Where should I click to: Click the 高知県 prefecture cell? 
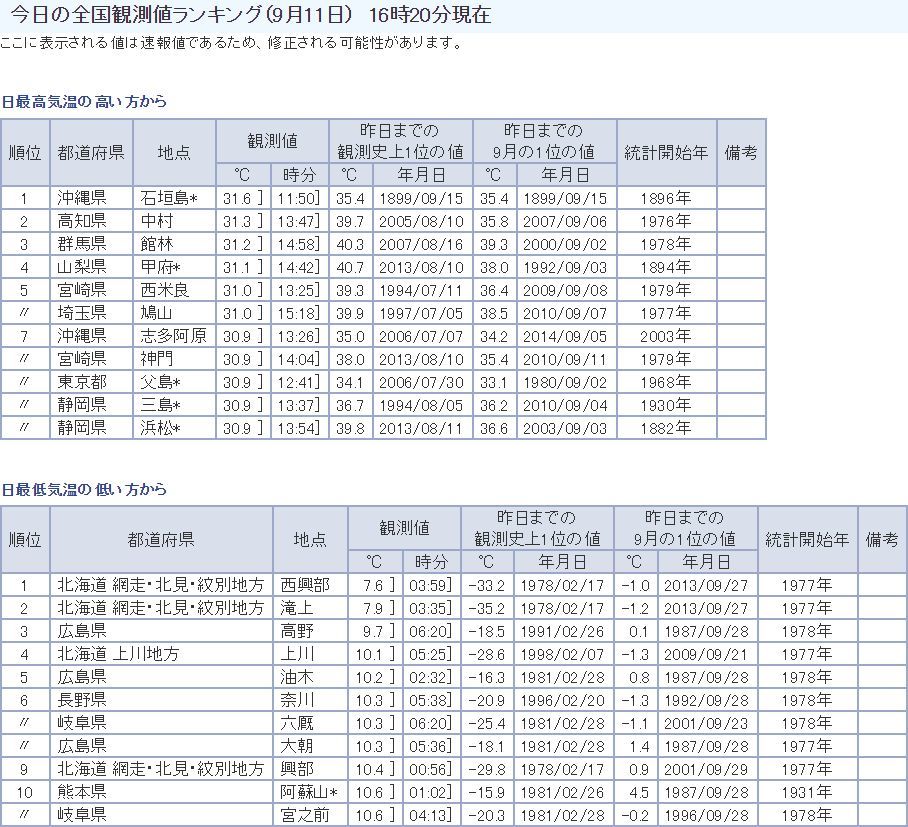click(x=81, y=221)
